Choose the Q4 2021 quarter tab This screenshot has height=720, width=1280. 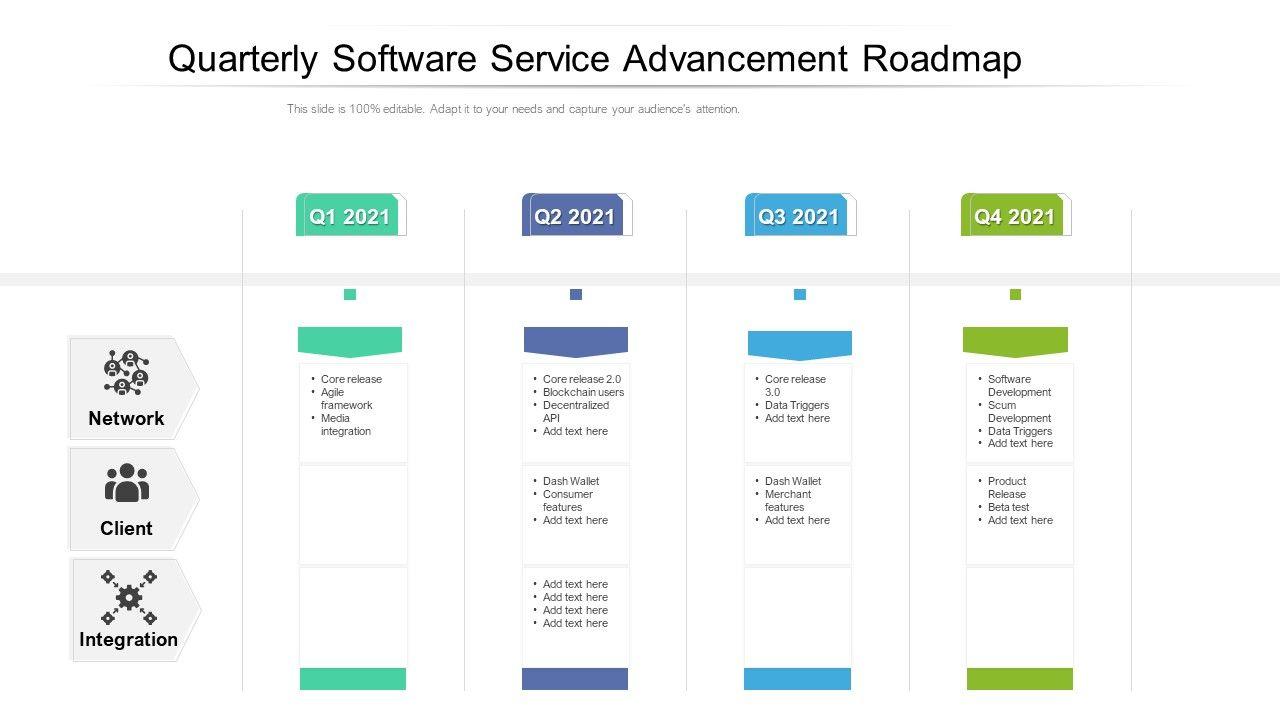coord(1016,215)
